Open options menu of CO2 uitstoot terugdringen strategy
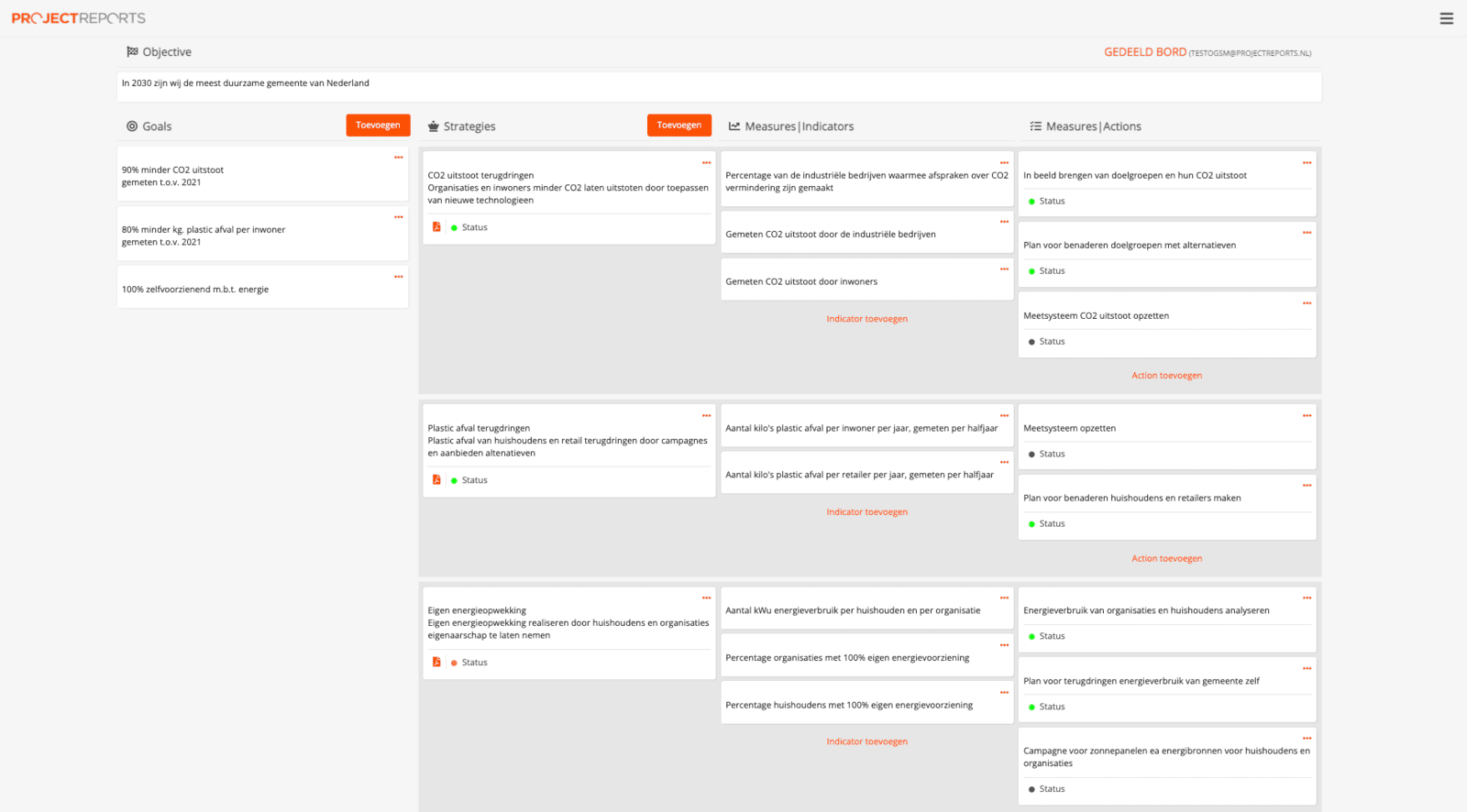Screen dimensions: 1467x812 point(706,163)
